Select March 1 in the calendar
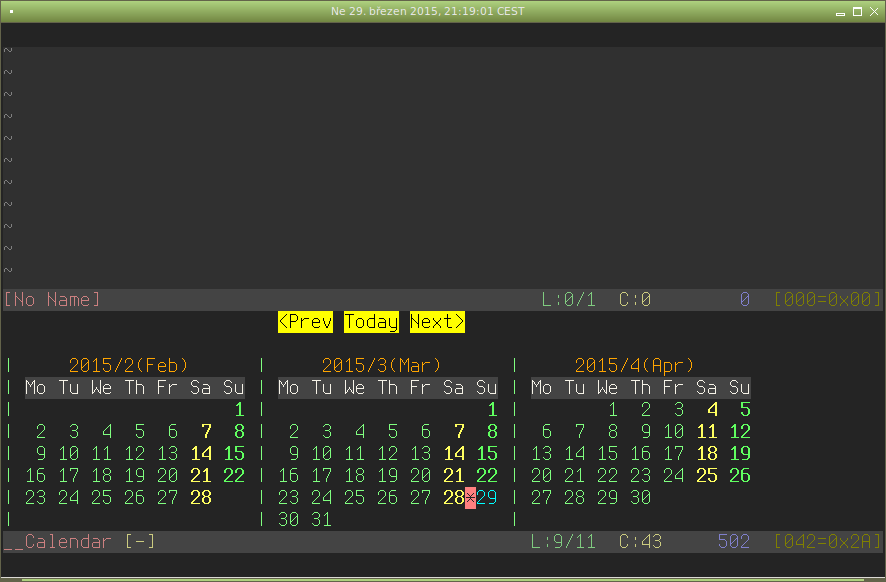Screen dimensions: 886x582 (x=492, y=410)
